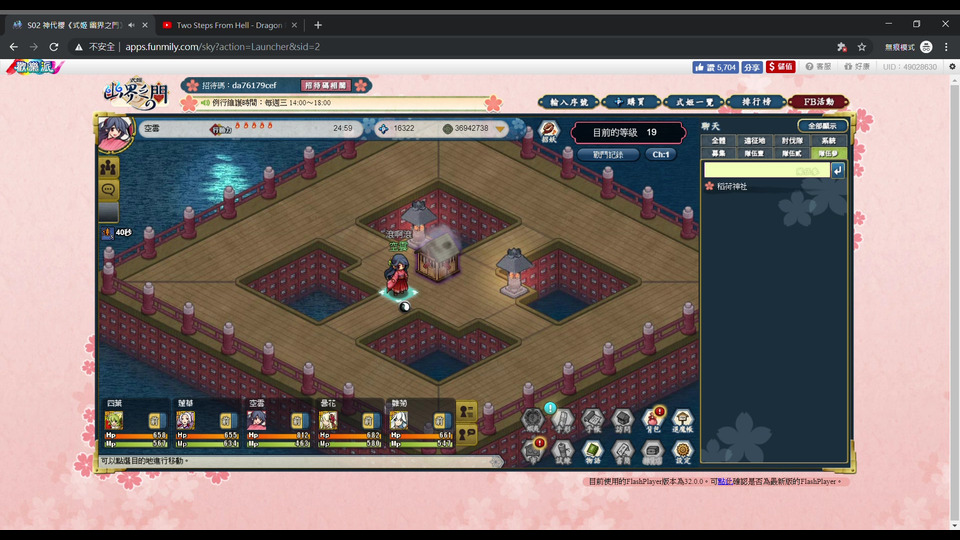Viewport: 960px width, 540px height.
Task: Click the 好康 link
Action: point(857,67)
